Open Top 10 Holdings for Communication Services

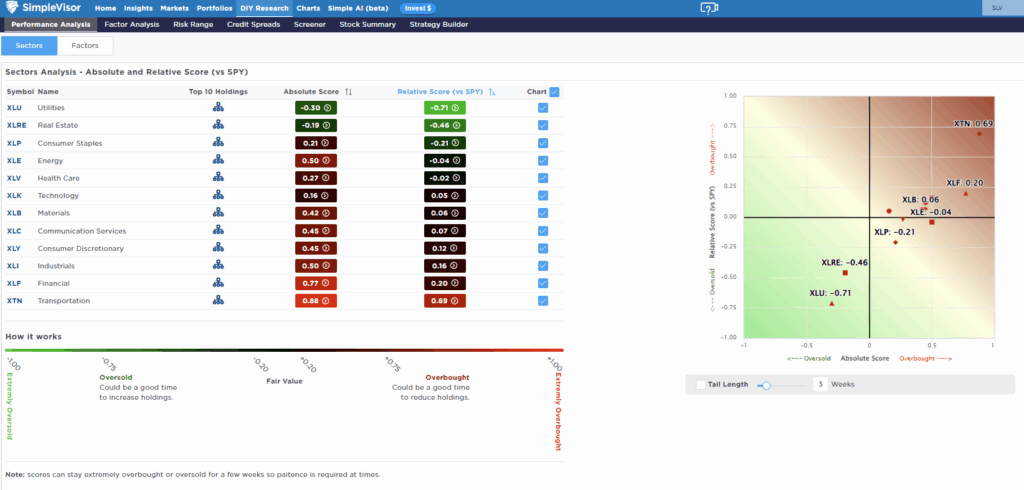pyautogui.click(x=218, y=231)
